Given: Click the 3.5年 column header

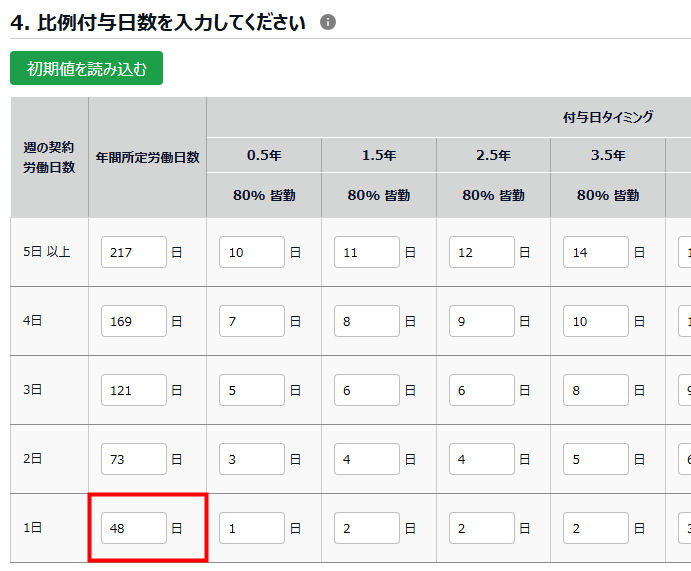Looking at the screenshot, I should 608,155.
